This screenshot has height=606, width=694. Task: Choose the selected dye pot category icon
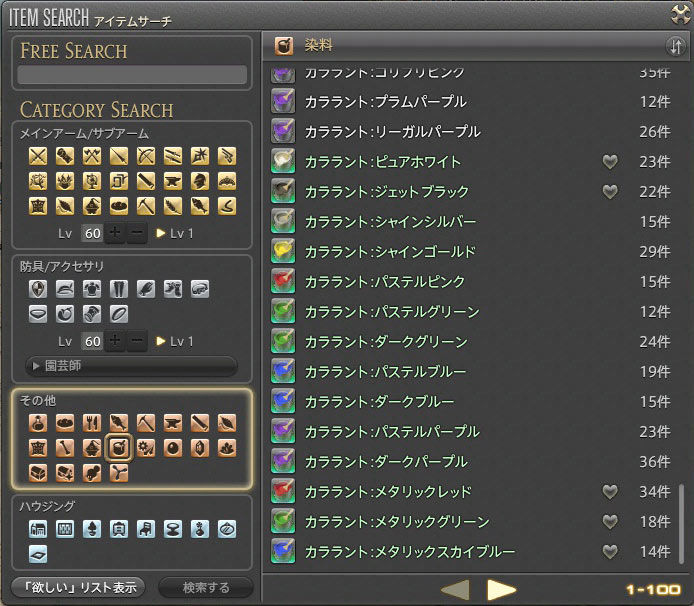[x=119, y=448]
